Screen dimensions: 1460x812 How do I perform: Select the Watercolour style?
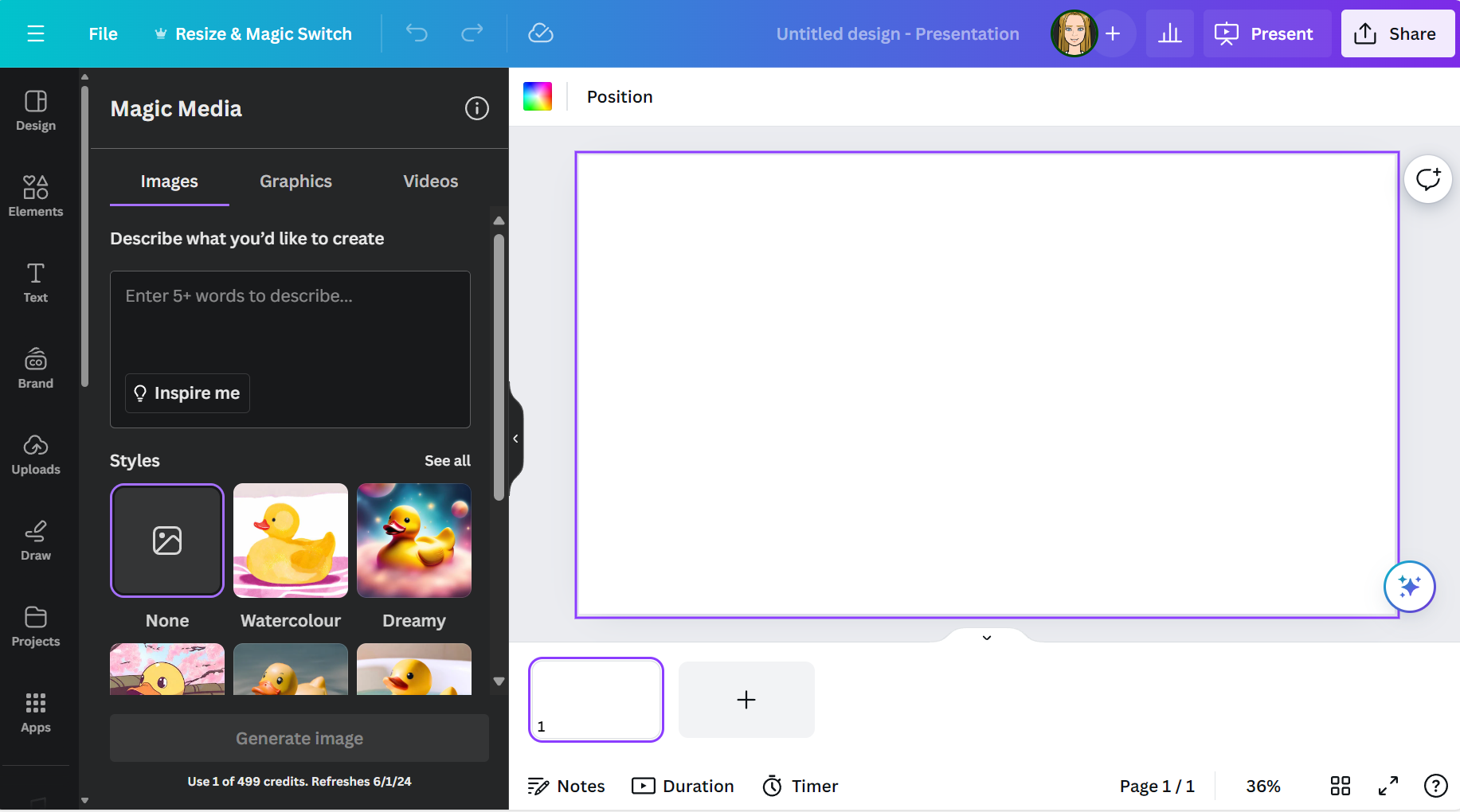coord(291,541)
